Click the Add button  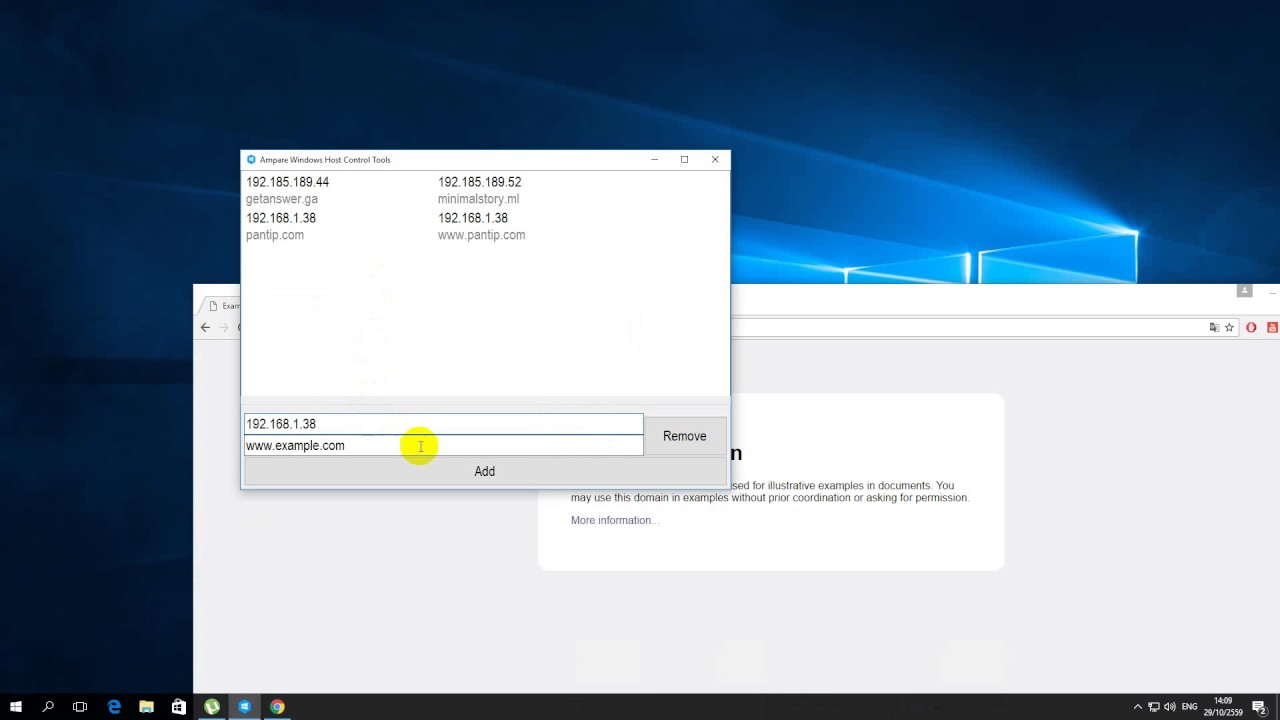[484, 471]
